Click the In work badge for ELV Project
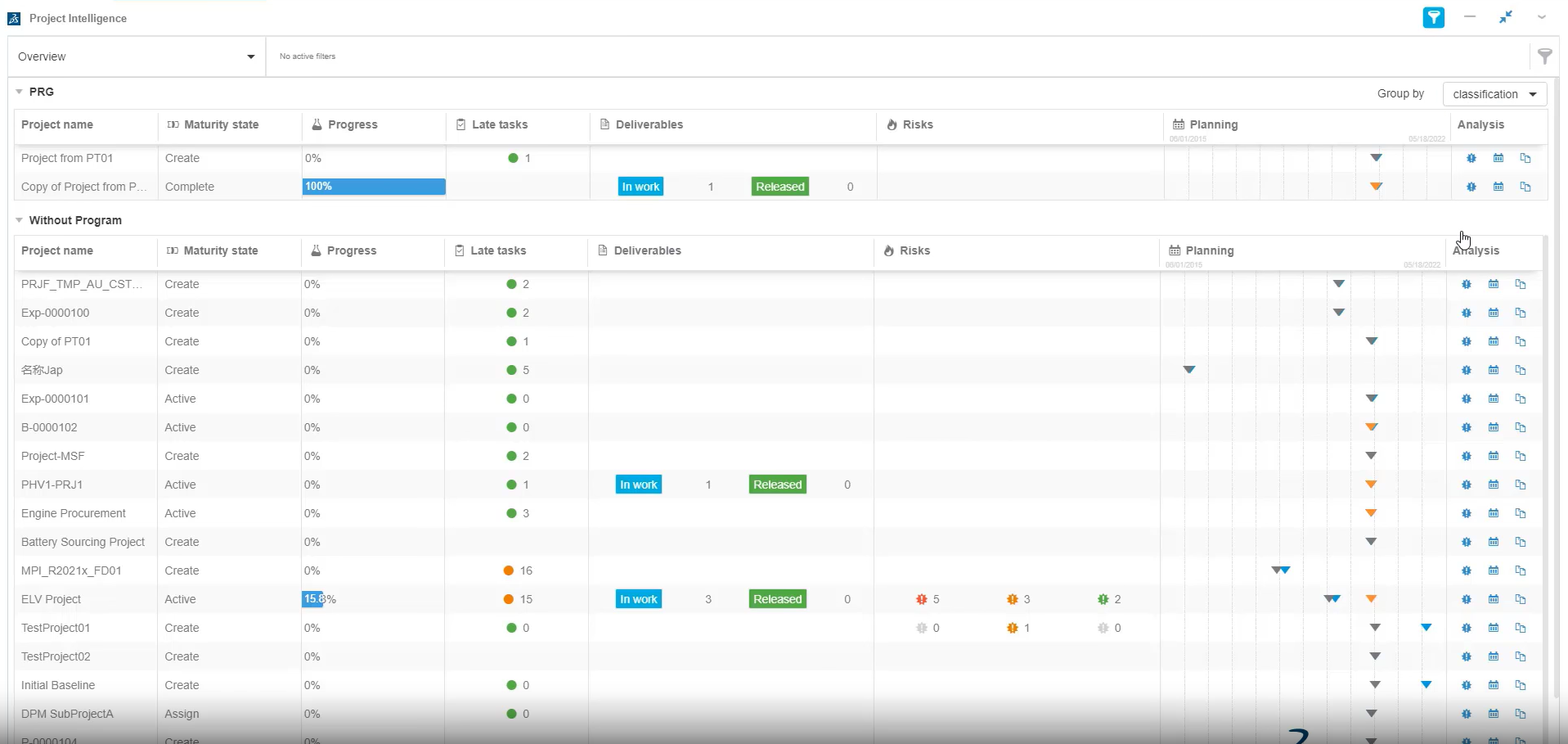Screen dimensions: 1568x744 click(638, 599)
